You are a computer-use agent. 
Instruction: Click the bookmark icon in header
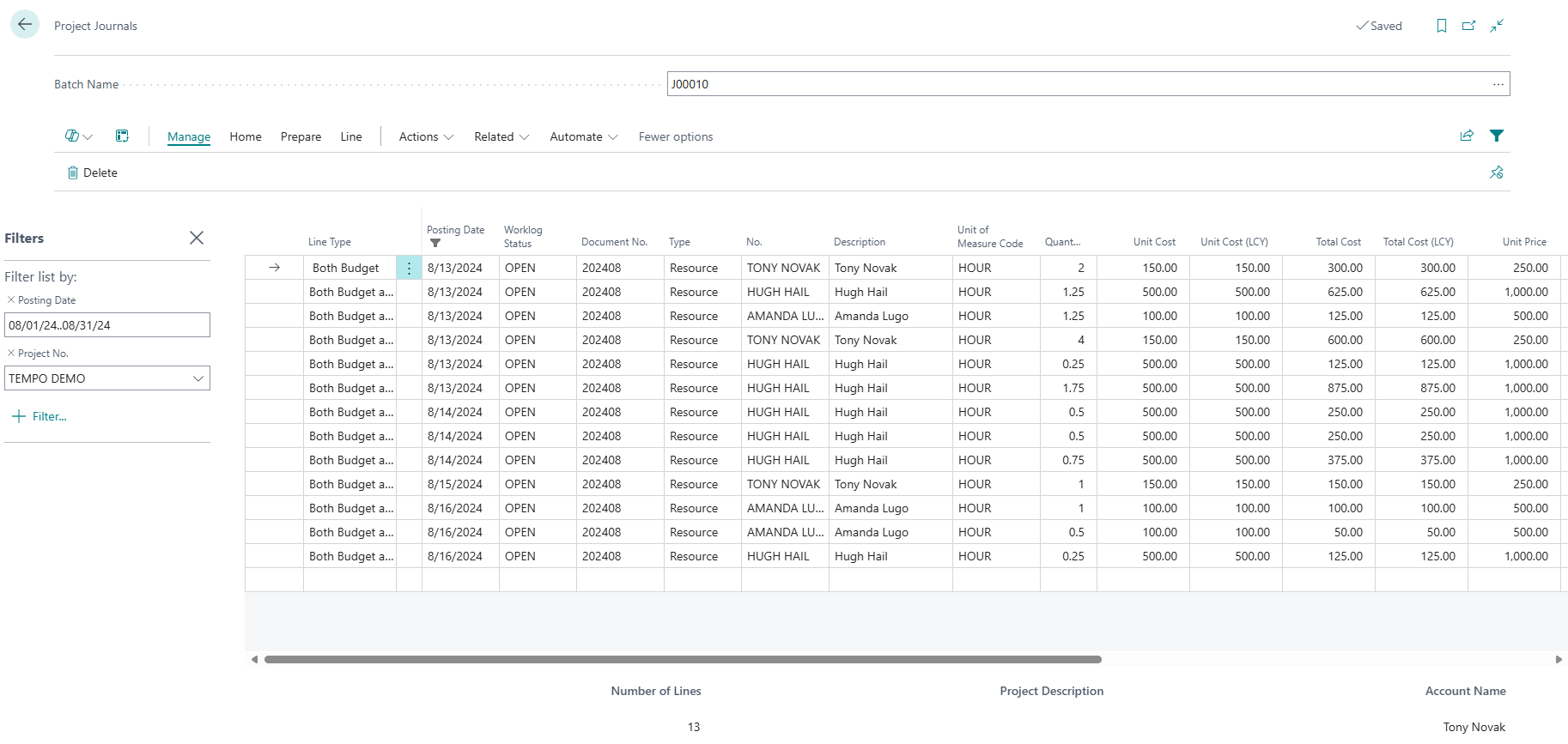[1442, 26]
